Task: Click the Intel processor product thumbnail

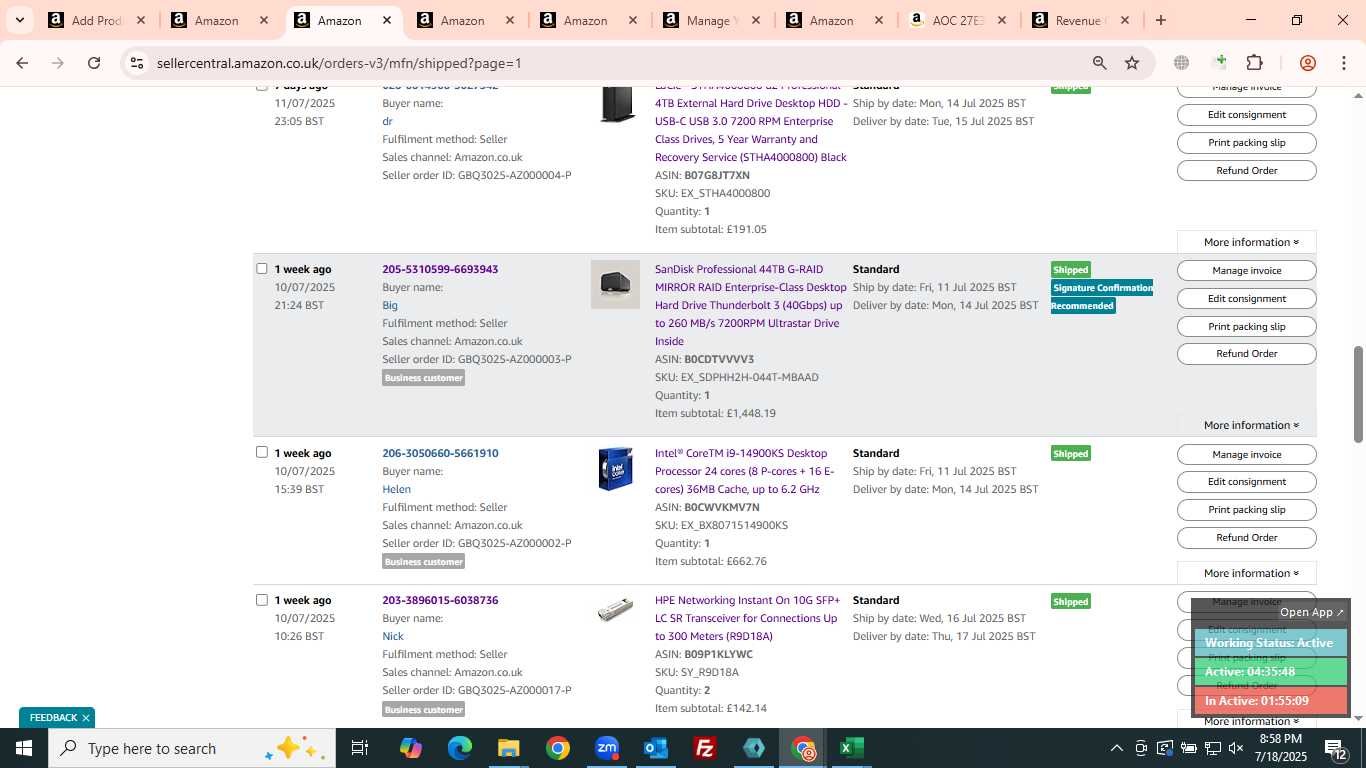Action: tap(615, 469)
